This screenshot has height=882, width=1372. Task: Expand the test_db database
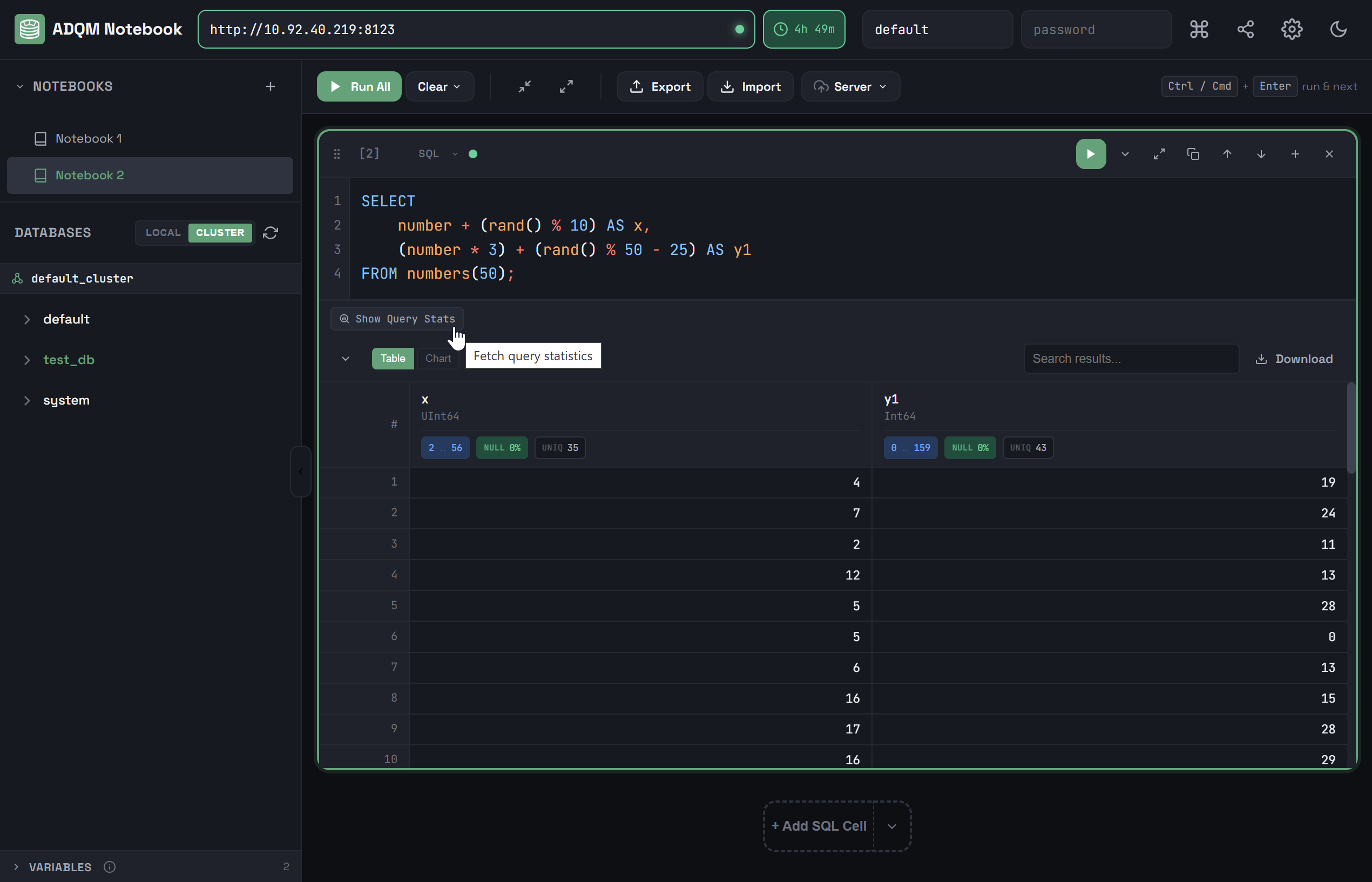point(28,360)
